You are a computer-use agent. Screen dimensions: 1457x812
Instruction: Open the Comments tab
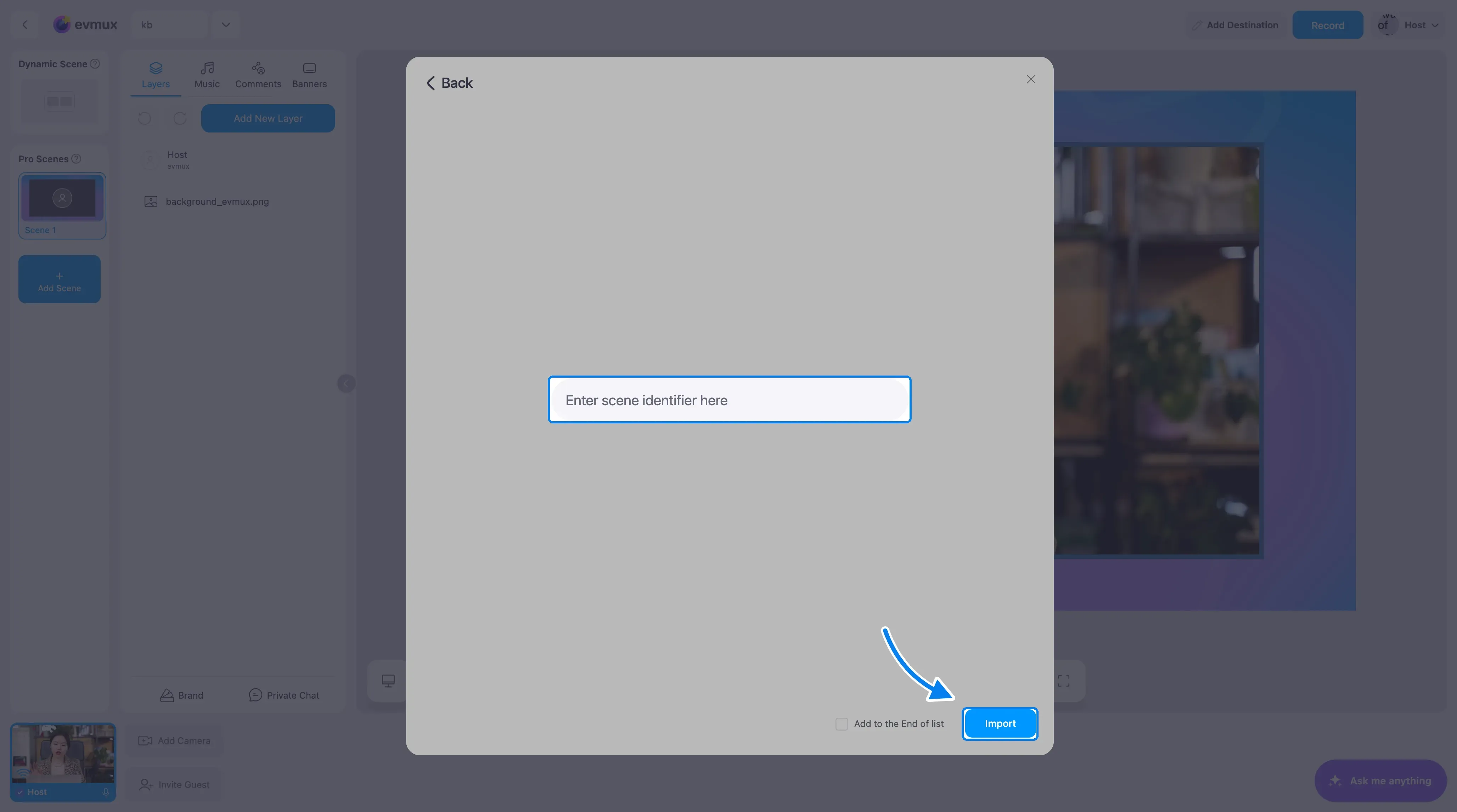[258, 76]
